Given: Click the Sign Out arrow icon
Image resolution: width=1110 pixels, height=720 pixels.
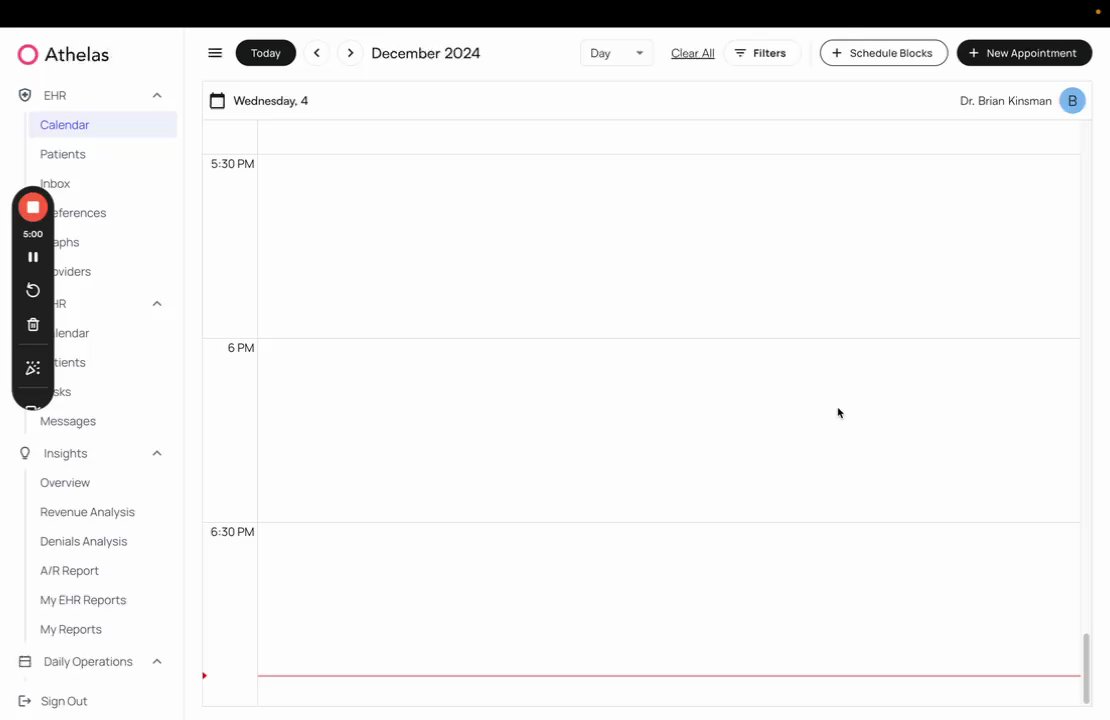Looking at the screenshot, I should click(x=25, y=701).
